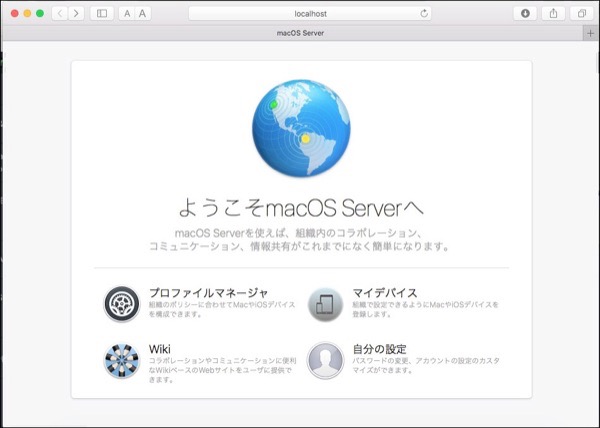Viewport: 600px width, 428px height.
Task: Go forward to the next page
Action: (76, 13)
